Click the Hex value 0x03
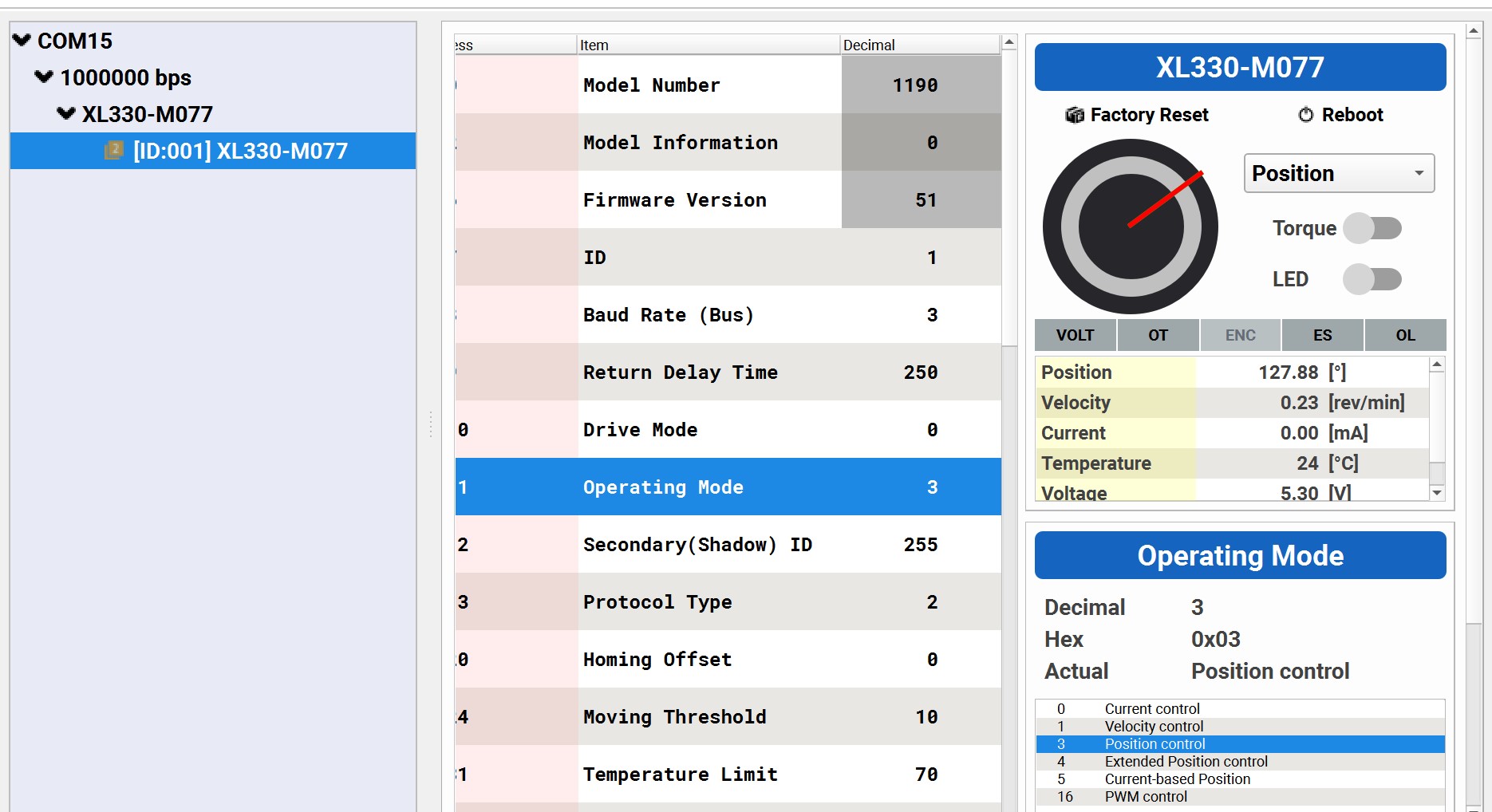This screenshot has height=812, width=1492. pos(1216,640)
